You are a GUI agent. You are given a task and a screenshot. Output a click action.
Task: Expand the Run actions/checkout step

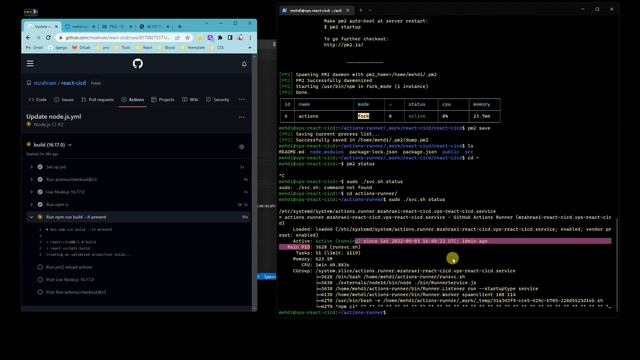(139, 180)
